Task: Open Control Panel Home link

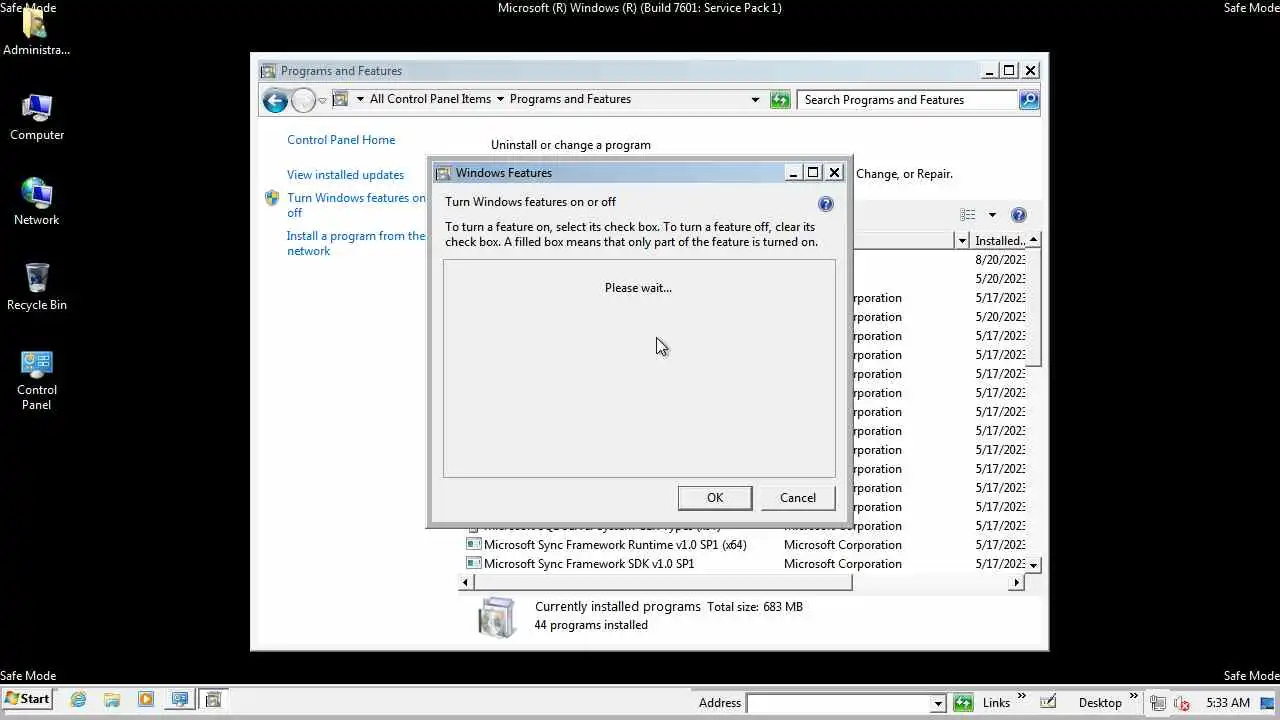Action: (x=341, y=140)
